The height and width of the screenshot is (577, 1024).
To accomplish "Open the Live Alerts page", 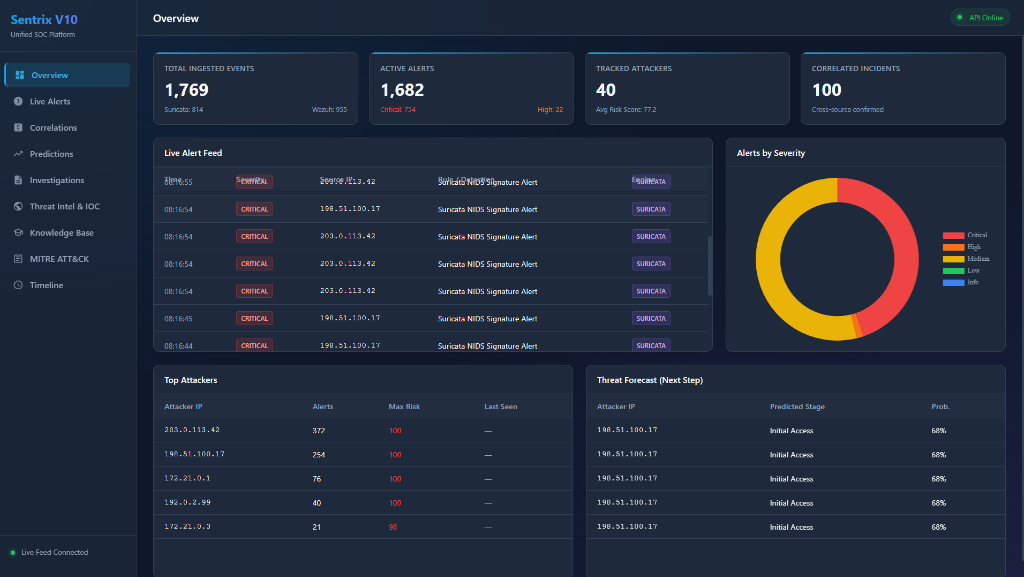I will click(x=67, y=101).
